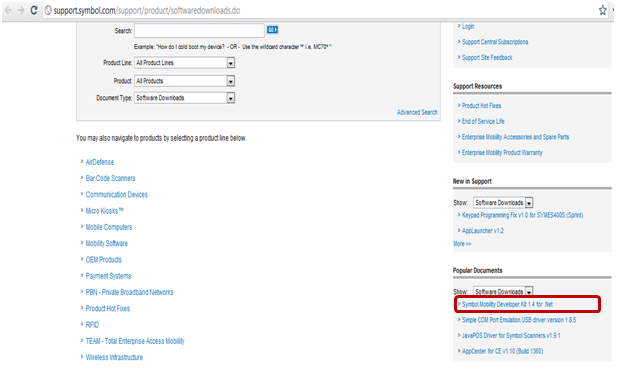
Task: Open the Product dropdown
Action: [185, 81]
